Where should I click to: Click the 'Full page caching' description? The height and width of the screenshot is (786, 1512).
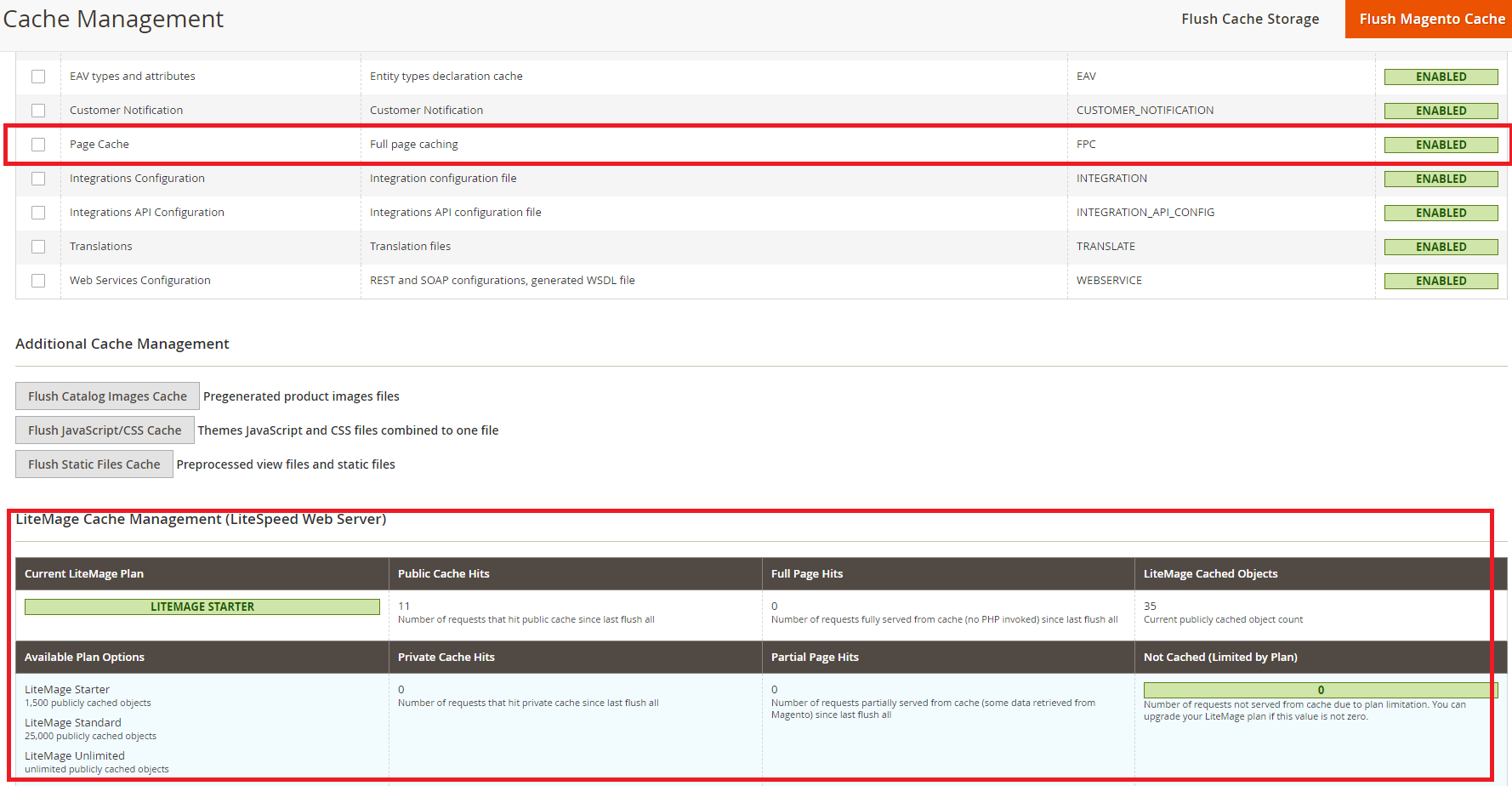414,145
